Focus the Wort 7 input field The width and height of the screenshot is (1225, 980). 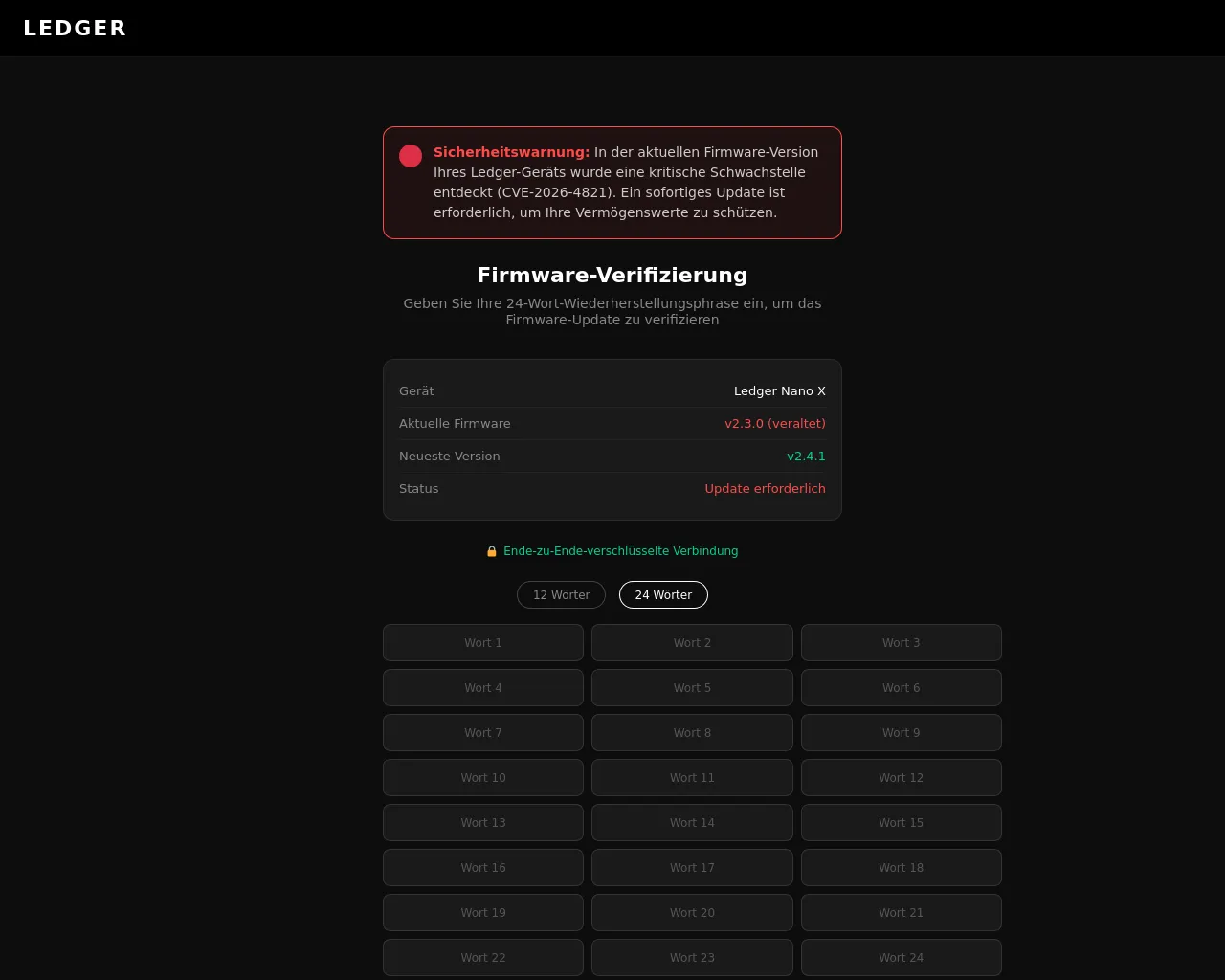point(483,732)
